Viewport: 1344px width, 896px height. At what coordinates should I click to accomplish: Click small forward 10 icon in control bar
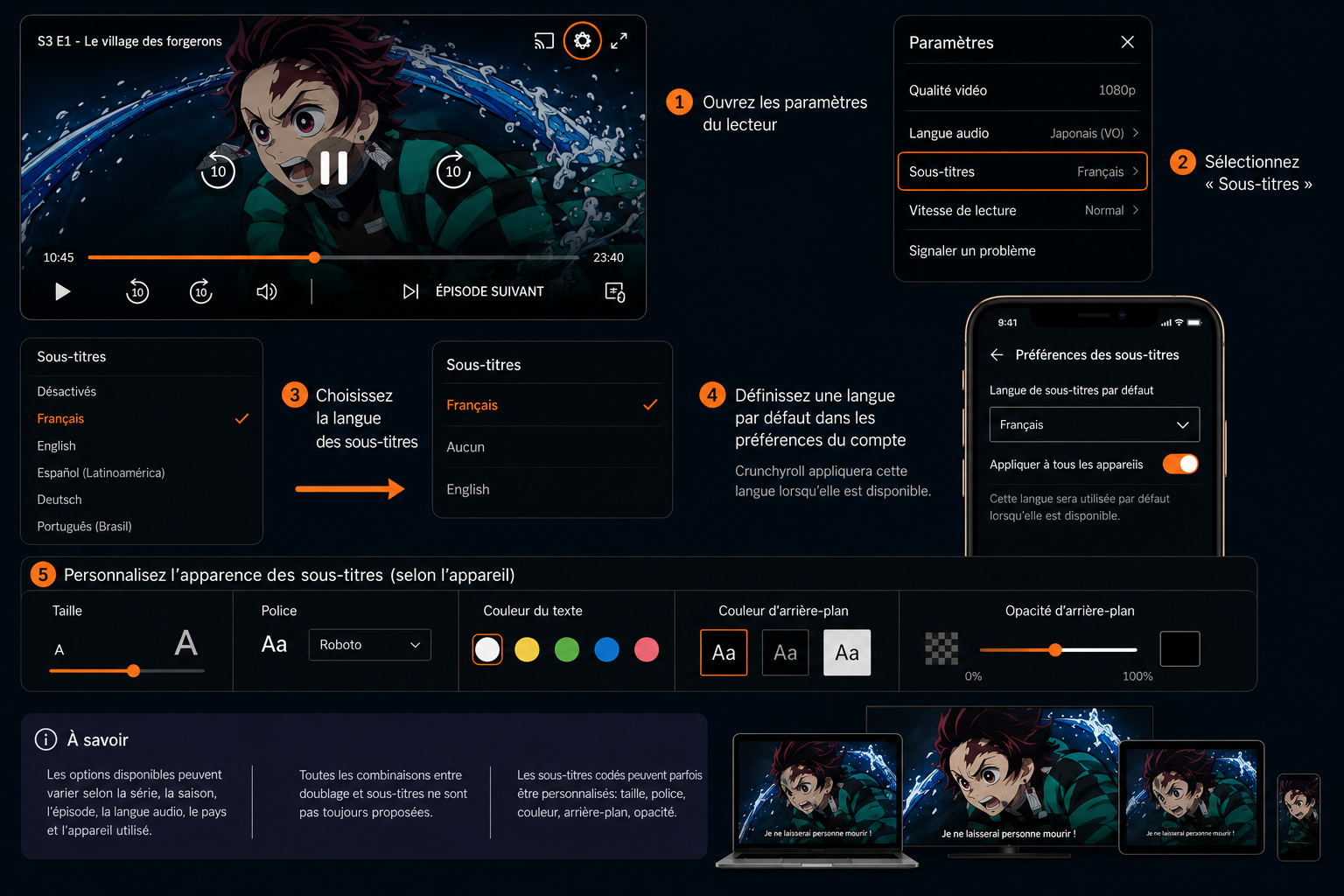pyautogui.click(x=201, y=291)
